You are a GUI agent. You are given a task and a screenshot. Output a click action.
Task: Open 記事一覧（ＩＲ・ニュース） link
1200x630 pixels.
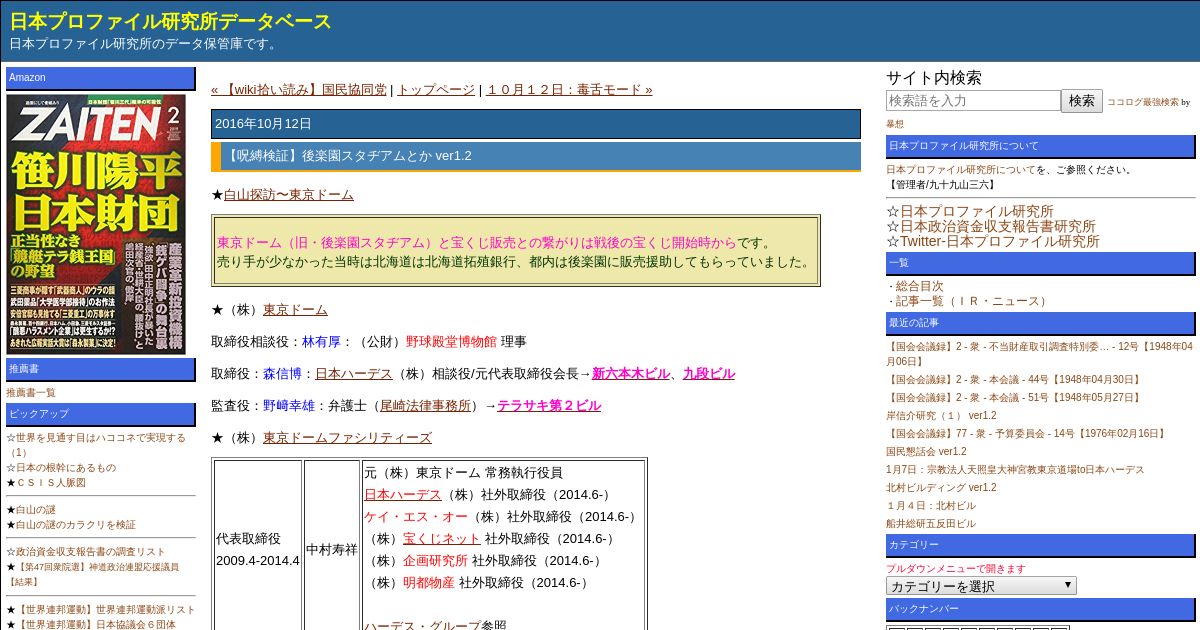pos(972,300)
